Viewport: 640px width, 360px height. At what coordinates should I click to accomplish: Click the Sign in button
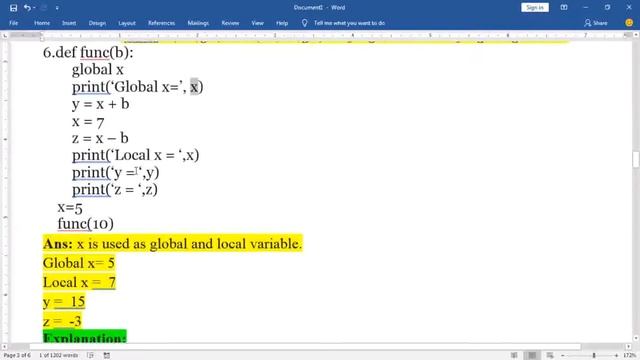(535, 7)
